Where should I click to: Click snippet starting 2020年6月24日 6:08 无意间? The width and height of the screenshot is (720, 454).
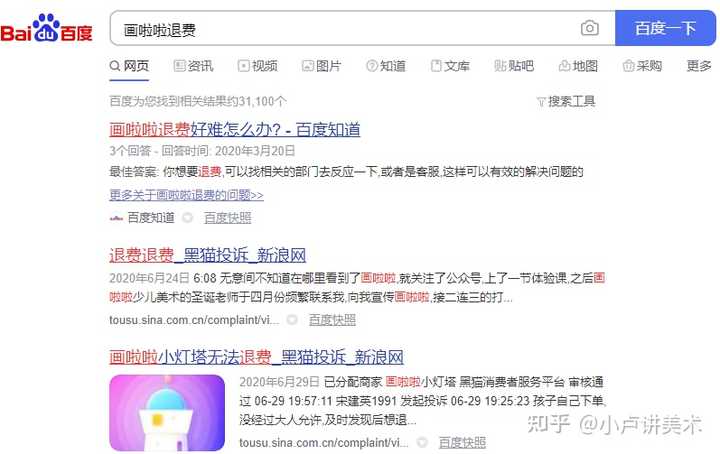pyautogui.click(x=357, y=288)
